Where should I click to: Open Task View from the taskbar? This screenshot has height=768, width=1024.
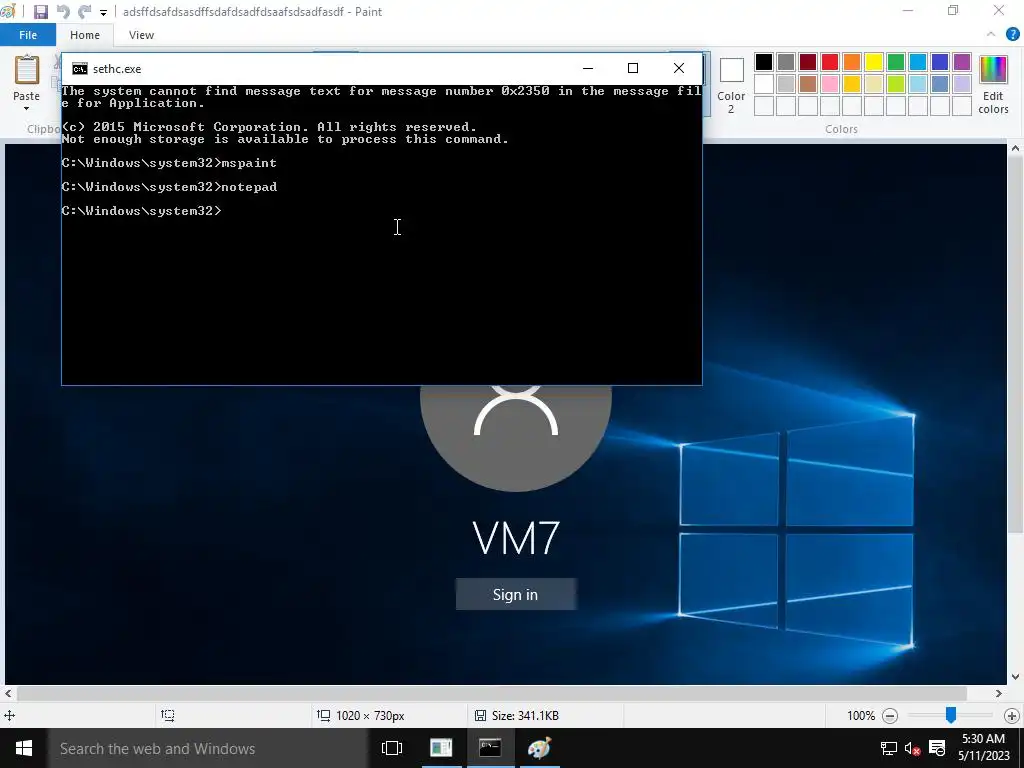tap(392, 748)
